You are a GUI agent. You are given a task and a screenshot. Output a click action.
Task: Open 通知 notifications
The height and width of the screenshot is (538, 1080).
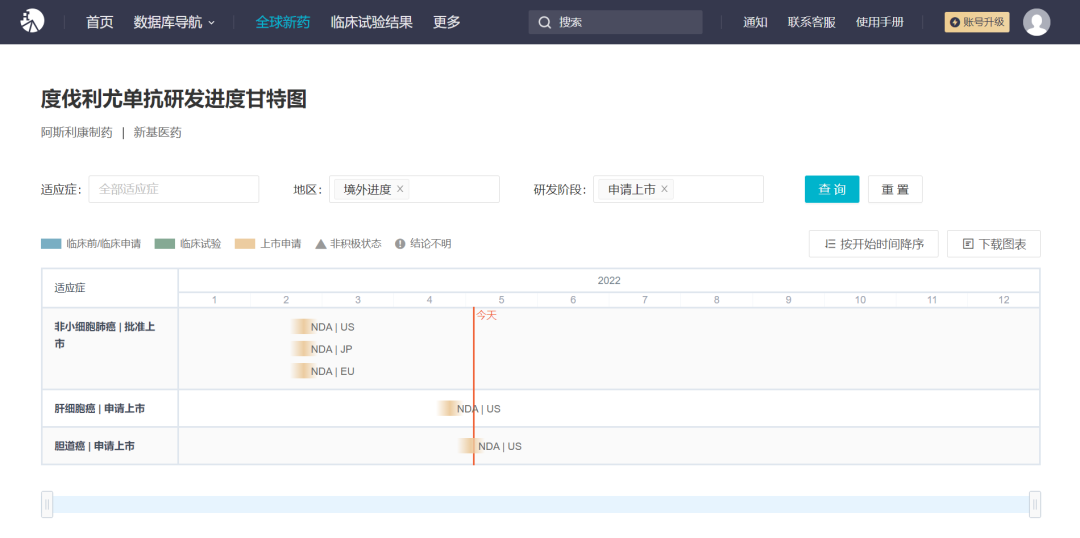[x=755, y=22]
